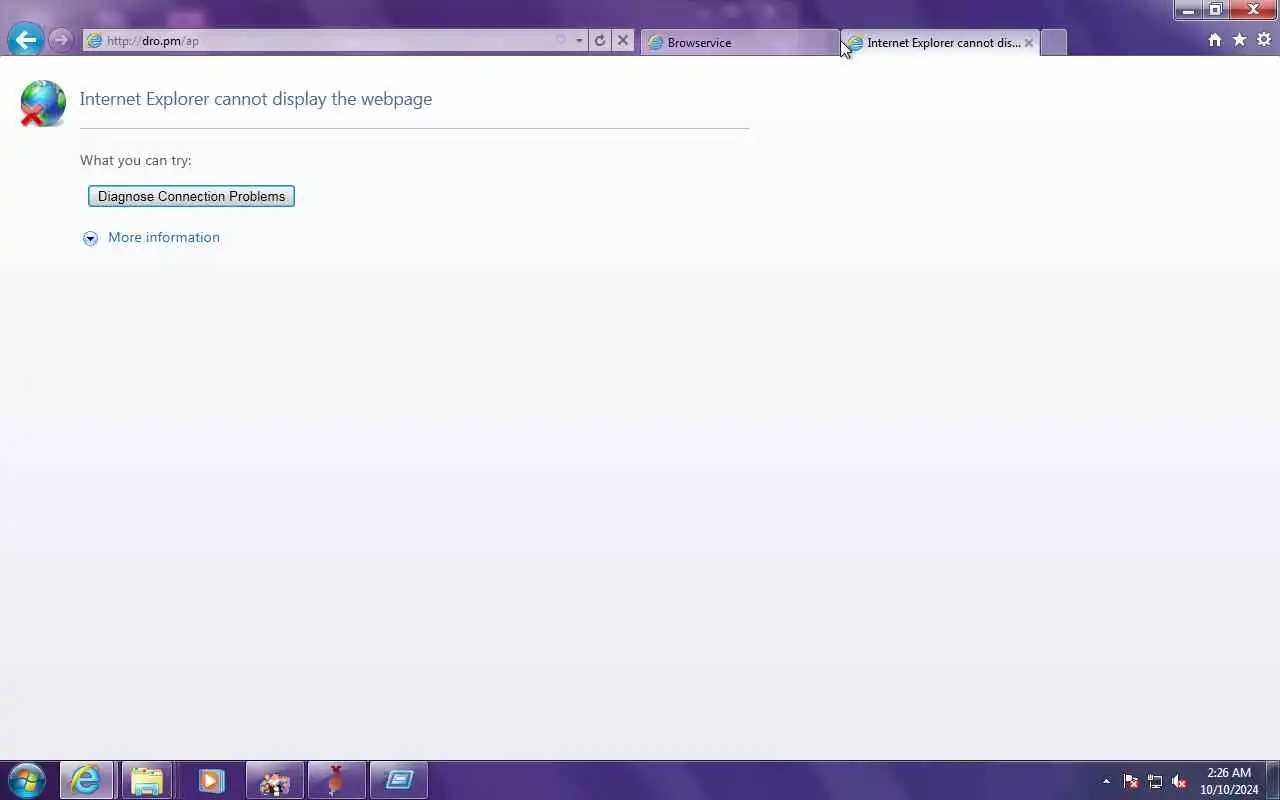Open the clock showing 2:26 AM
1280x800 pixels.
click(1229, 781)
